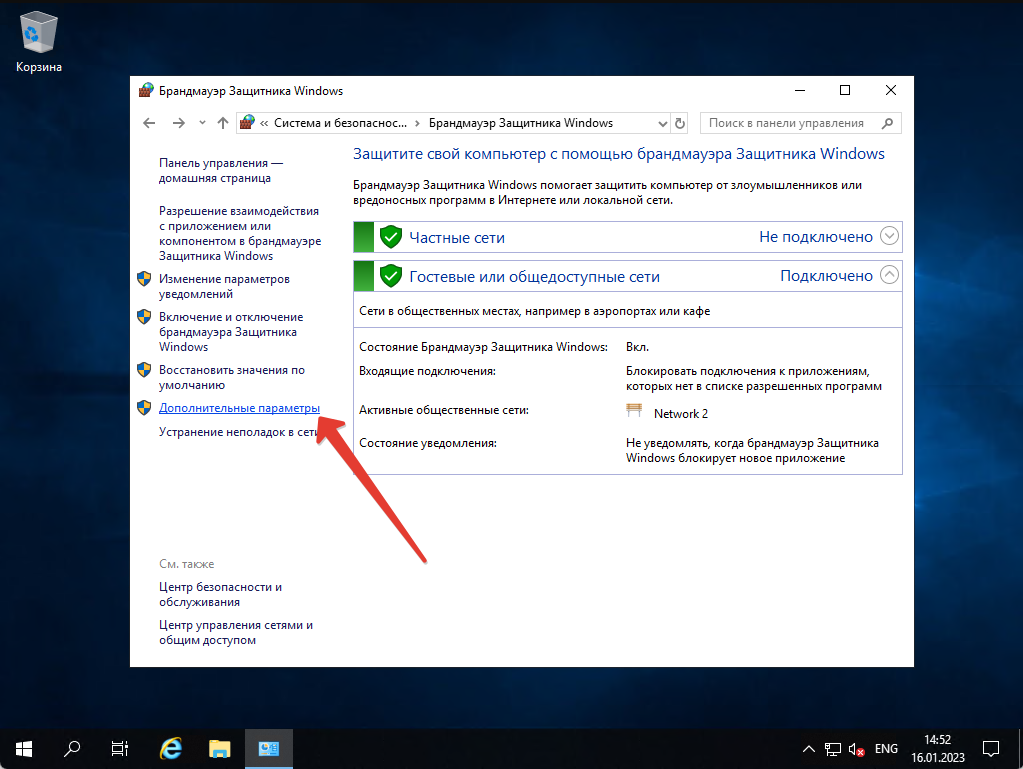1023x769 pixels.
Task: Switch input language via 'ENG'
Action: 886,749
